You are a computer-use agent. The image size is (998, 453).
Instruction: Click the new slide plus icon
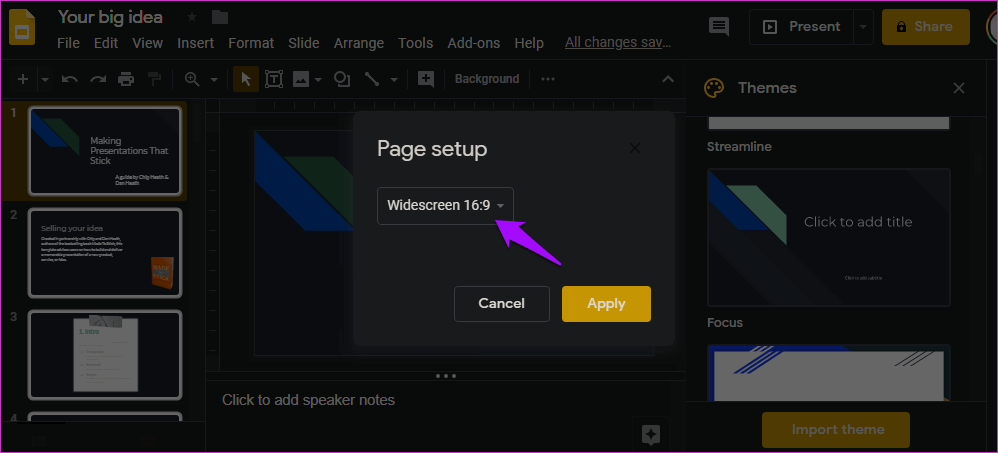pos(23,80)
